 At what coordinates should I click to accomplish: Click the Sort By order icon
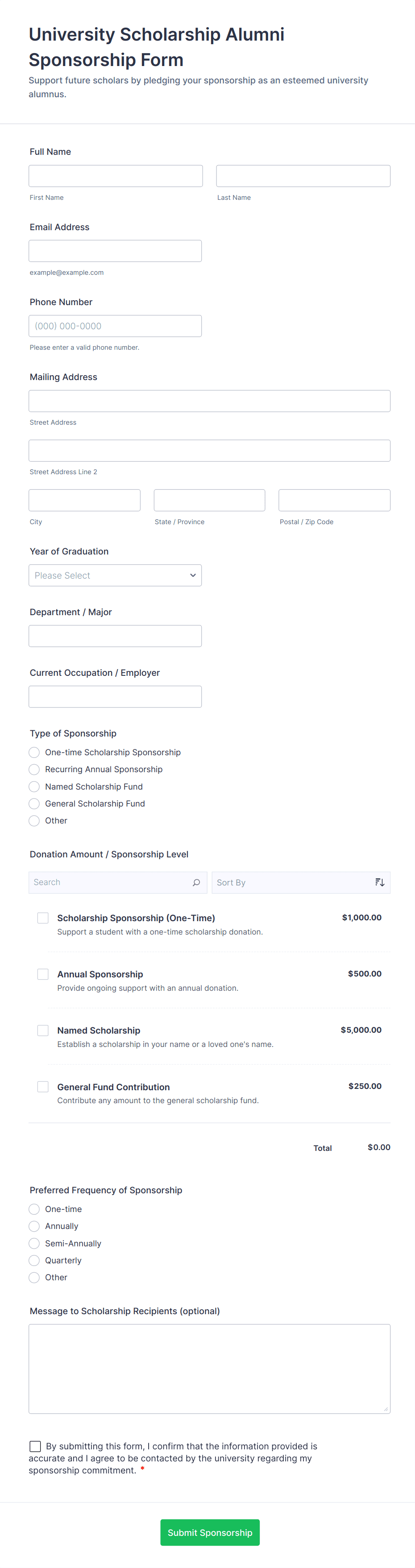coord(380,883)
